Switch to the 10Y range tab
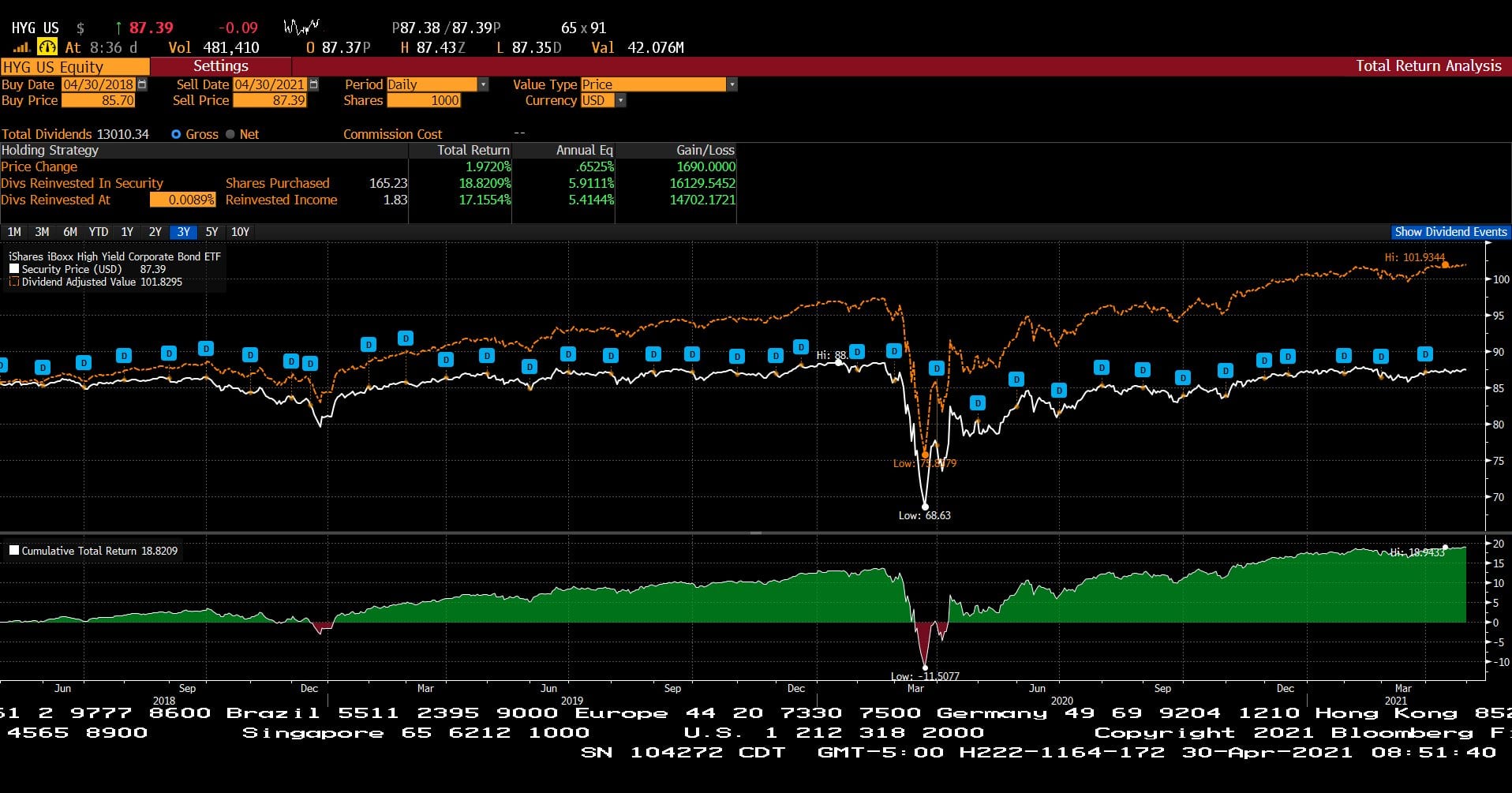 240,232
